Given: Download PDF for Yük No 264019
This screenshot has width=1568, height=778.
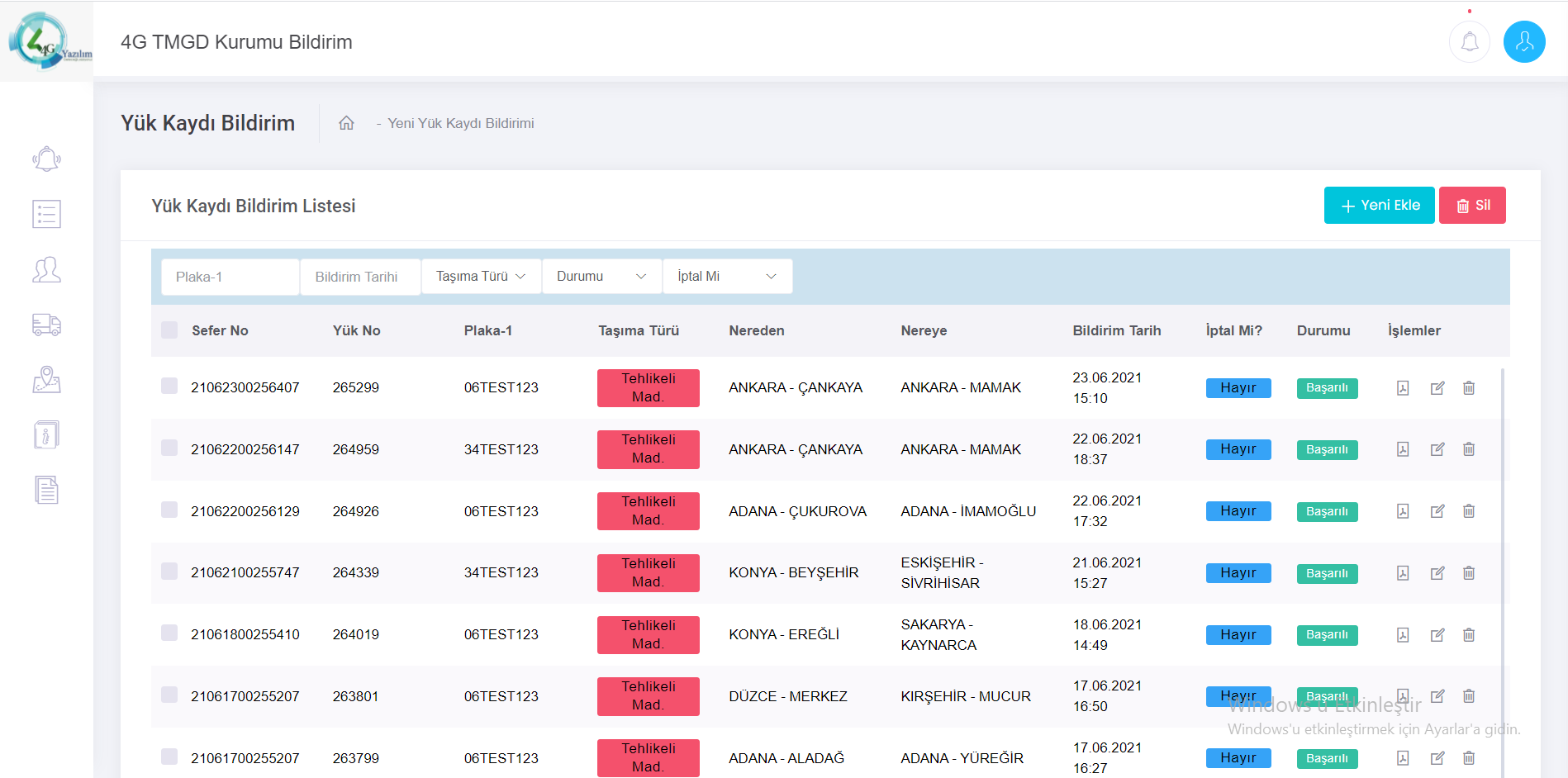Looking at the screenshot, I should (x=1403, y=635).
